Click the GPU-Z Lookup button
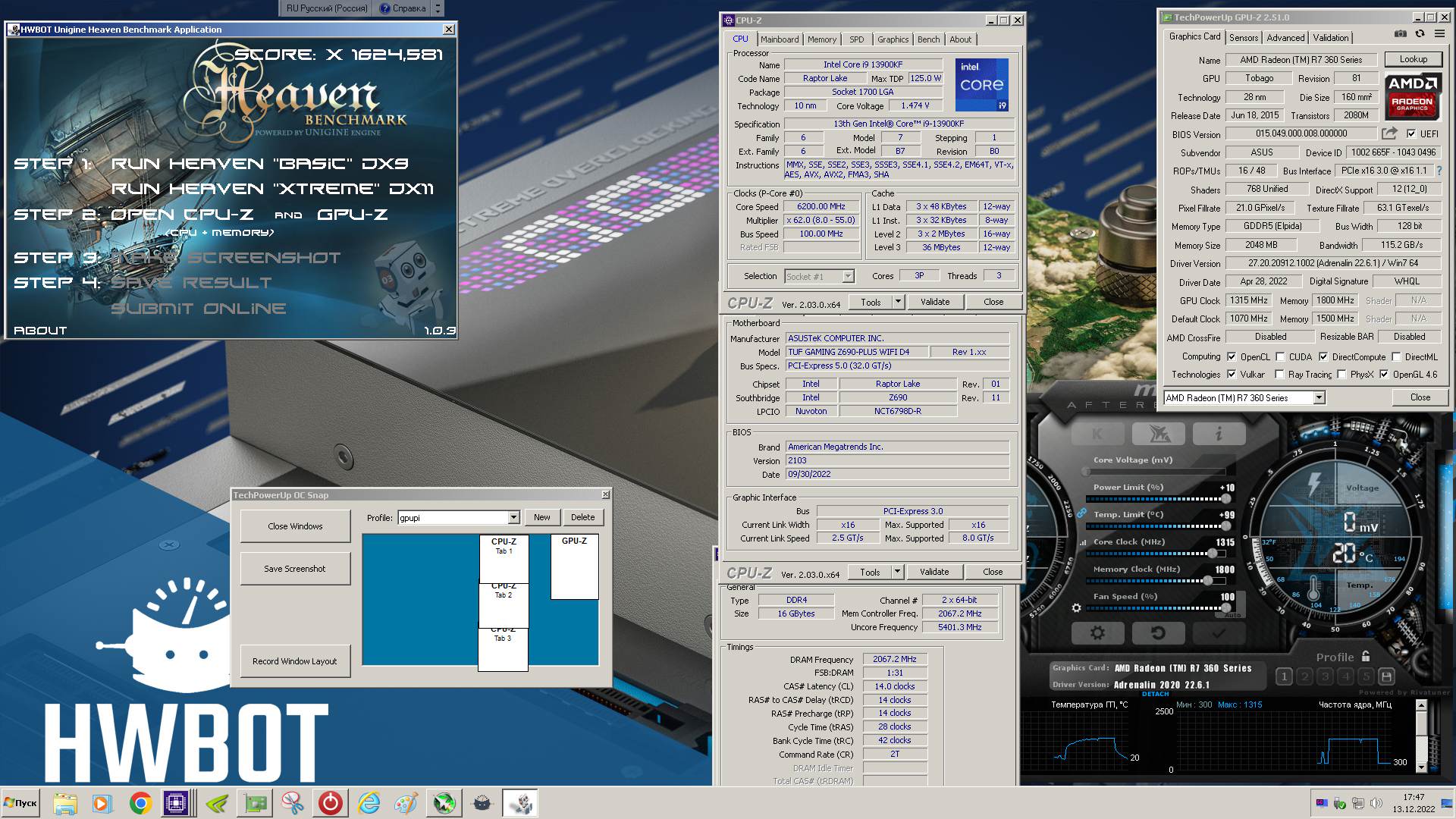The width and height of the screenshot is (1456, 819). pos(1413,59)
